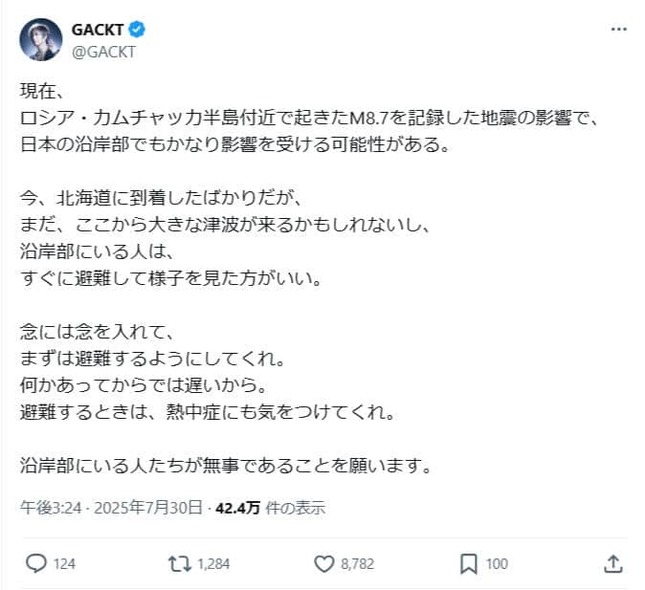Toggle the bookmark icon

(468, 564)
